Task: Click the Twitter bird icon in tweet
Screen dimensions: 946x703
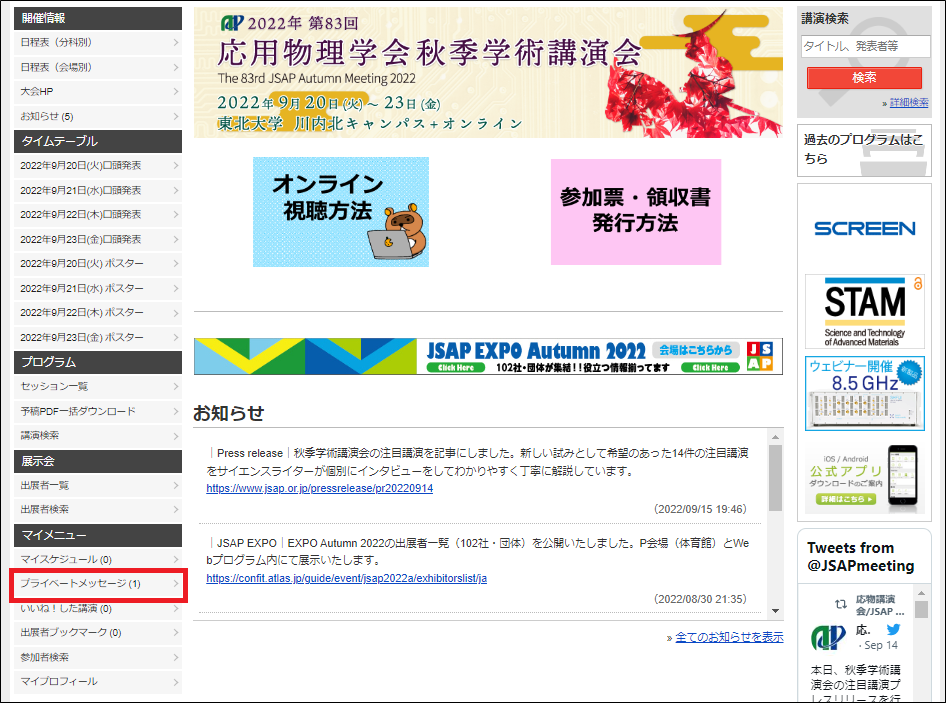Action: 893,630
